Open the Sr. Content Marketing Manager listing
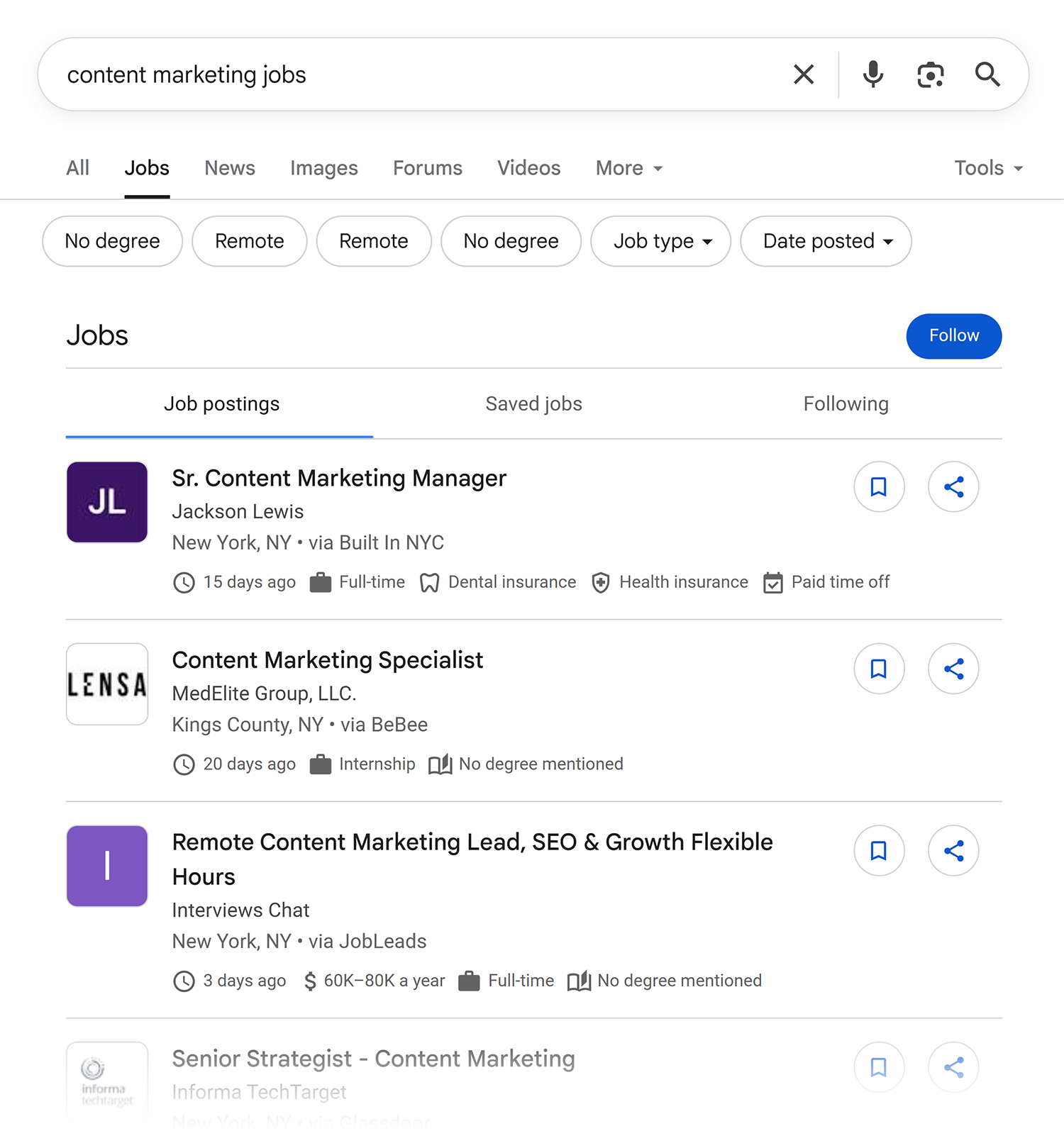The image size is (1064, 1148). 339,479
